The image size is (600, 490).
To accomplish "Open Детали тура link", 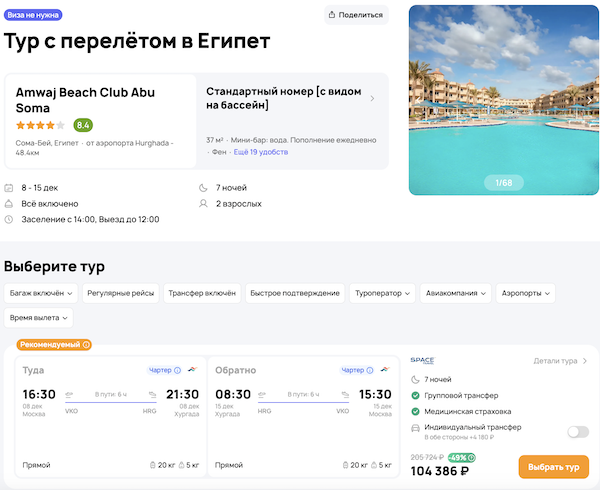I will 560,360.
